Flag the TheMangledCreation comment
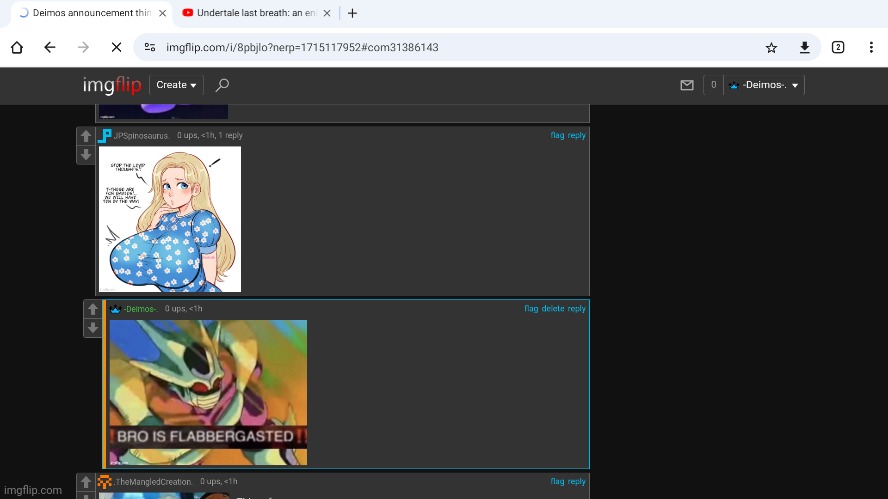 (557, 482)
